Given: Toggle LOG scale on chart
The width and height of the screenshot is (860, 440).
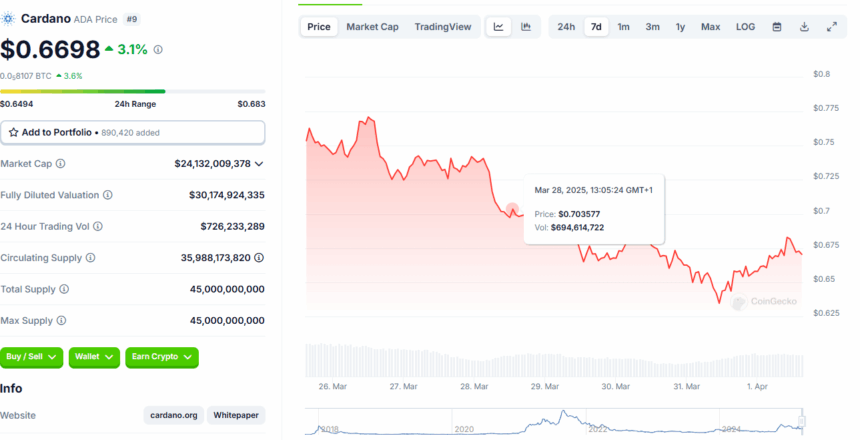Looking at the screenshot, I should (745, 27).
